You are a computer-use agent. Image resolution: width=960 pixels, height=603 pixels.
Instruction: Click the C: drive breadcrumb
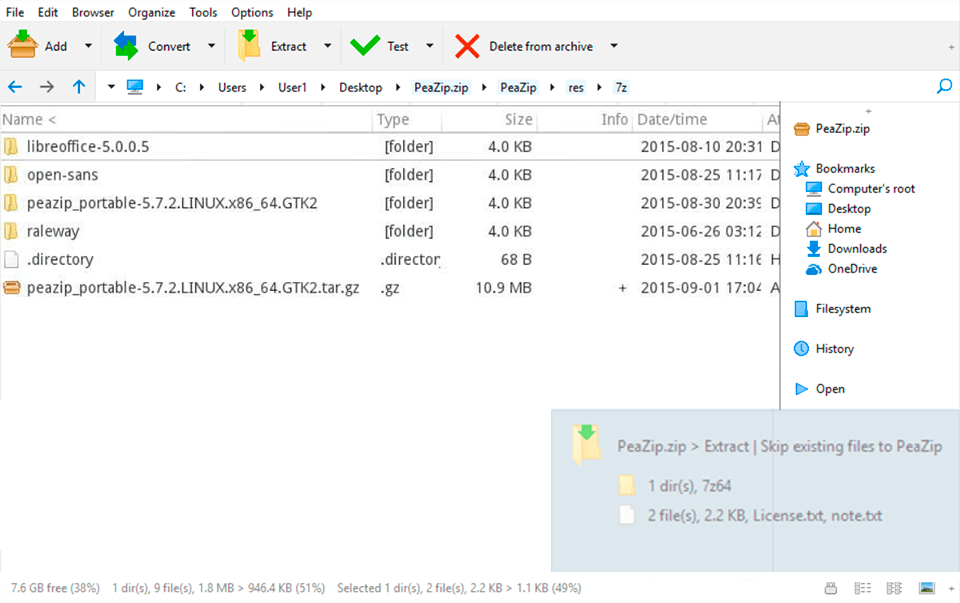[181, 88]
